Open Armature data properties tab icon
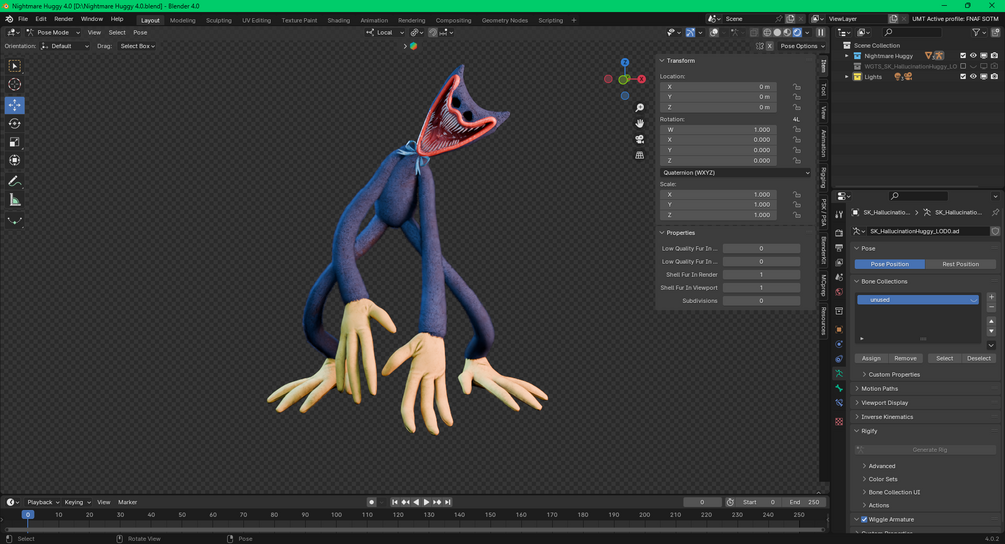 (838, 373)
